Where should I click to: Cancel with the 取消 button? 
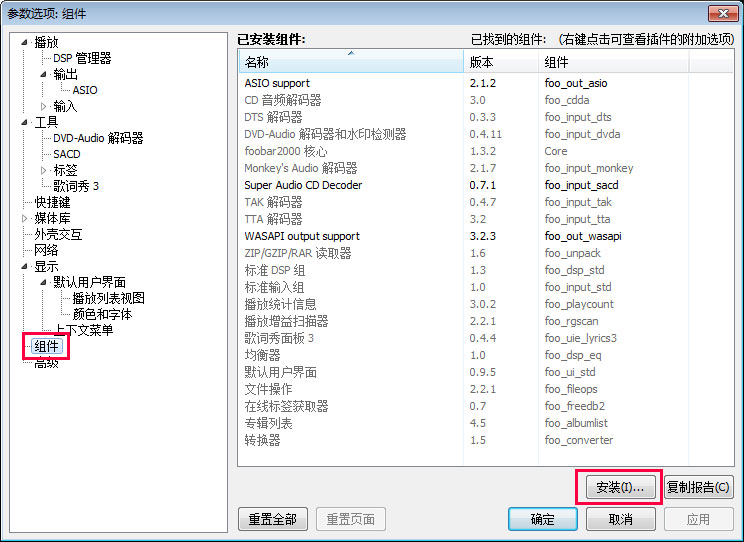[x=621, y=519]
